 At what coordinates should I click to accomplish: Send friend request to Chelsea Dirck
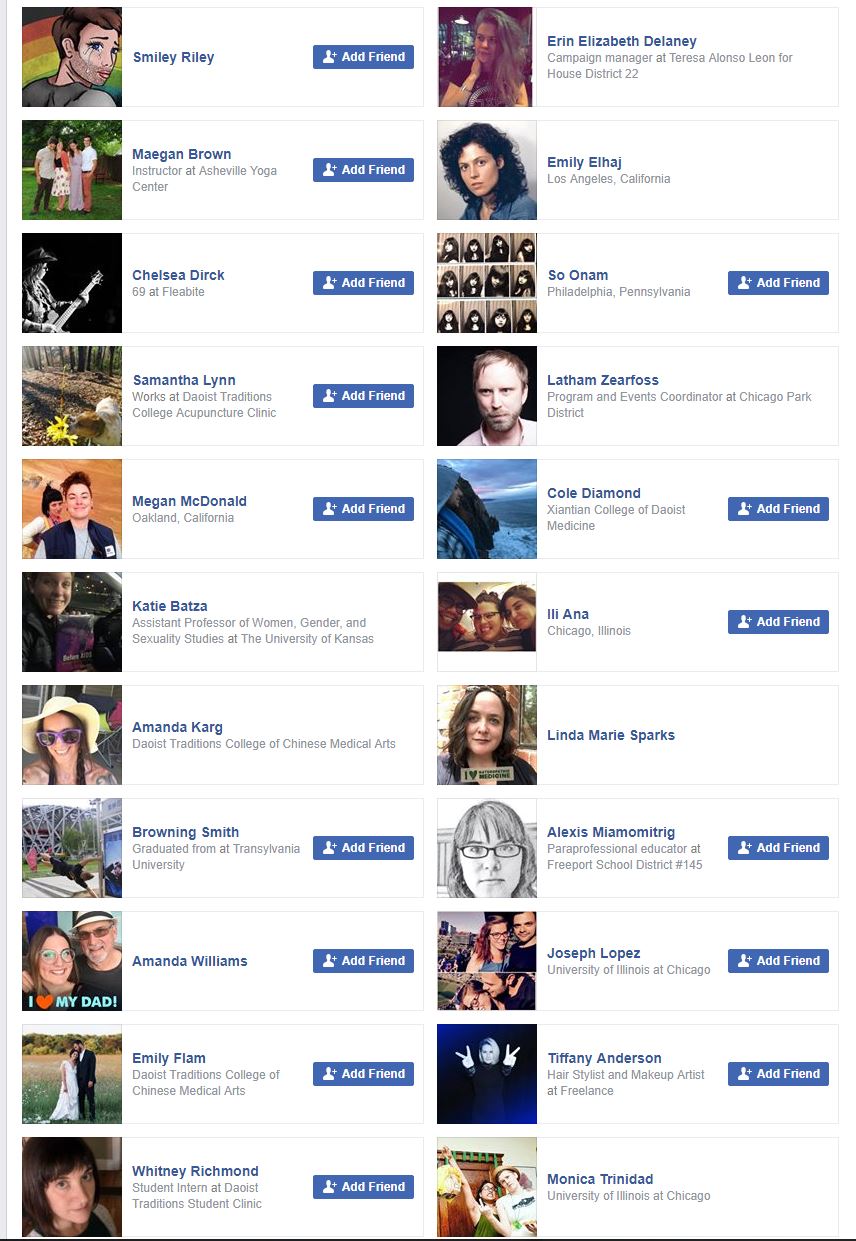pyautogui.click(x=363, y=283)
